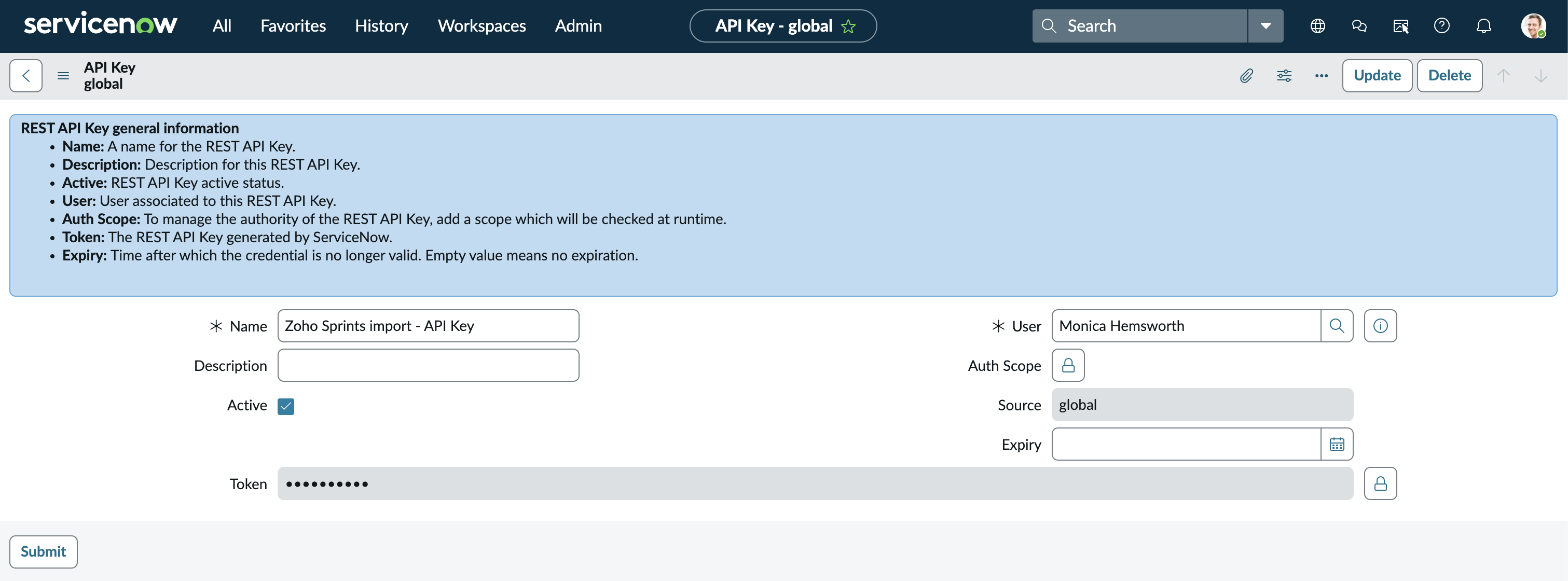Uncheck the Active checkbox
This screenshot has width=1568, height=581.
[285, 406]
